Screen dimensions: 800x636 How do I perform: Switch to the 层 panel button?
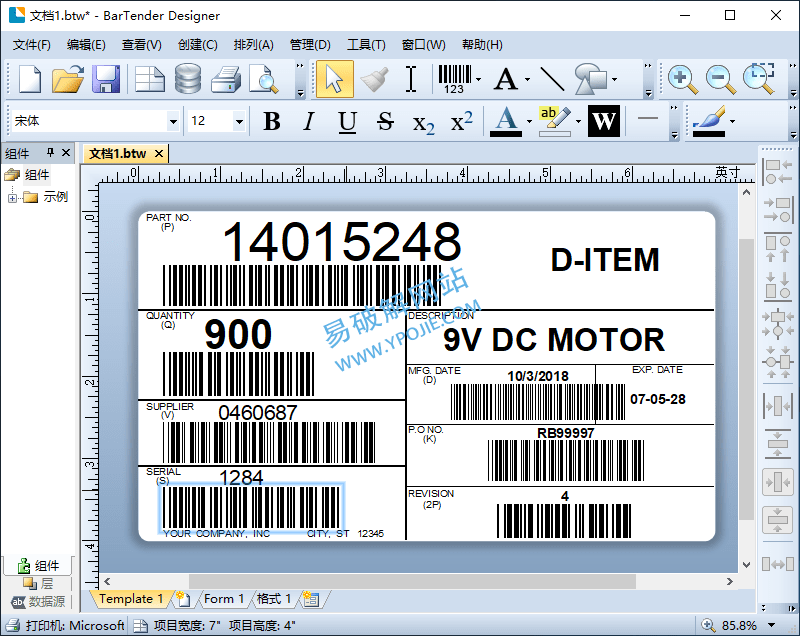[38, 583]
